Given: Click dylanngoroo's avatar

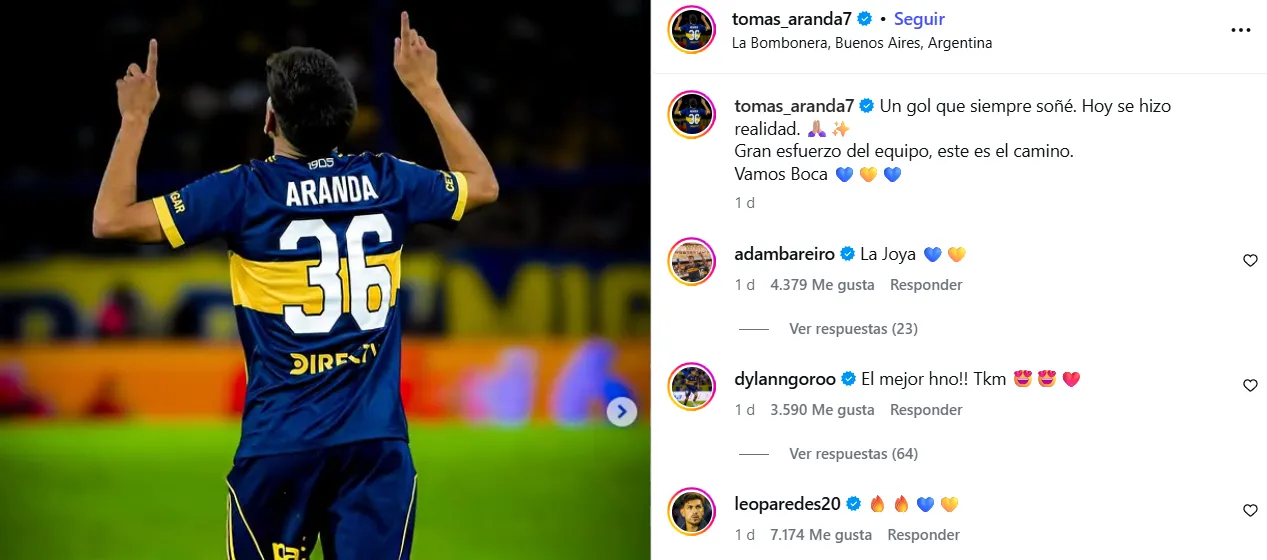Looking at the screenshot, I should (x=692, y=387).
